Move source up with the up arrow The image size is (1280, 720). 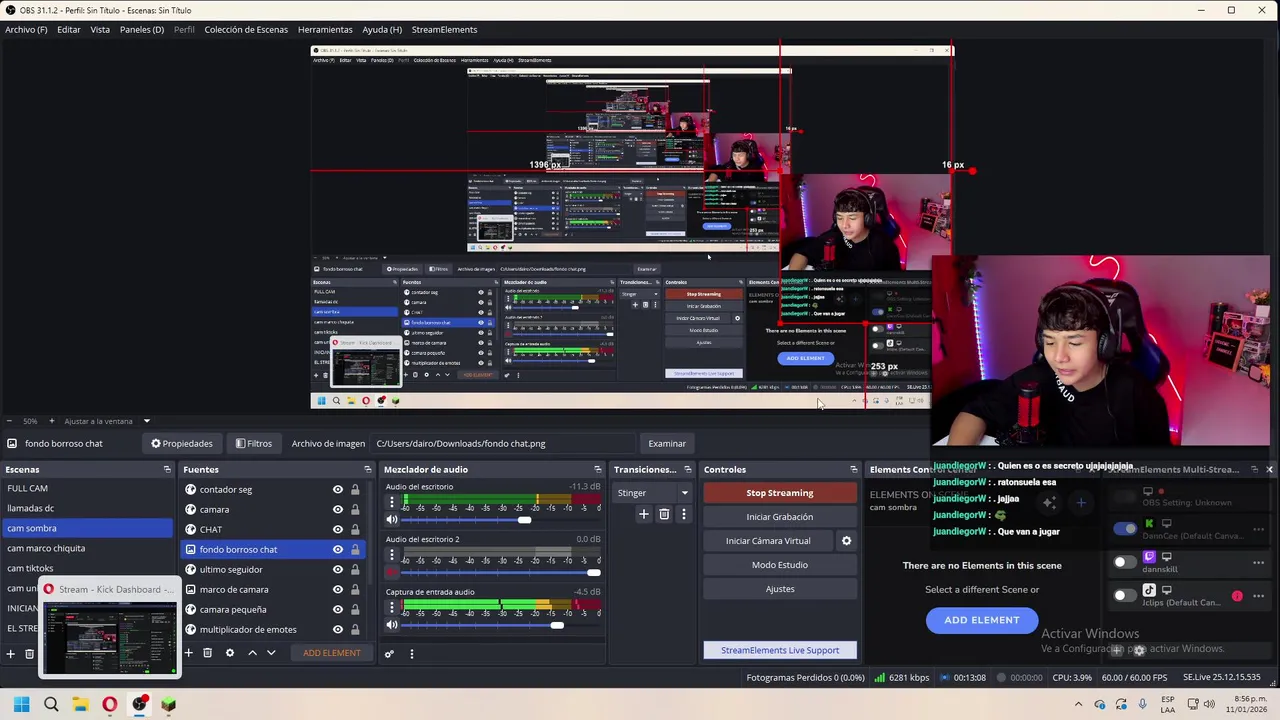tap(252, 653)
